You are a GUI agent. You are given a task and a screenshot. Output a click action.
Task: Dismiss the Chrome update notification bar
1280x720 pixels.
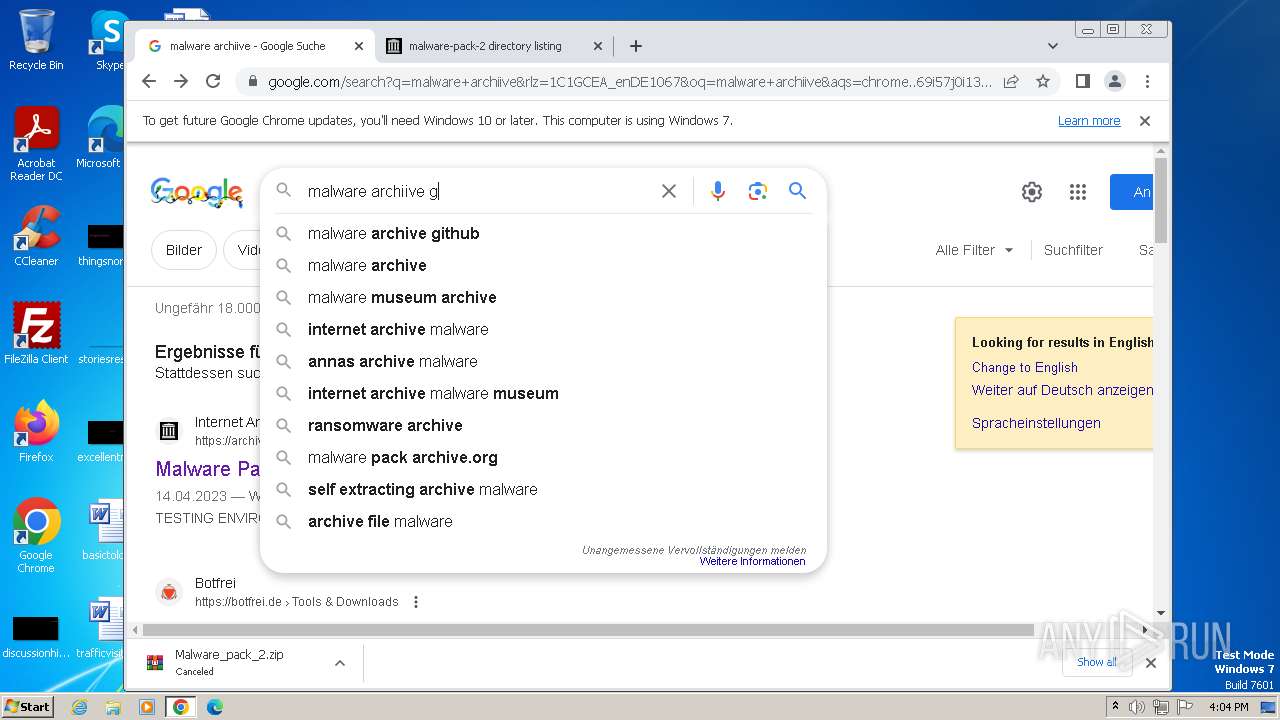[1145, 121]
